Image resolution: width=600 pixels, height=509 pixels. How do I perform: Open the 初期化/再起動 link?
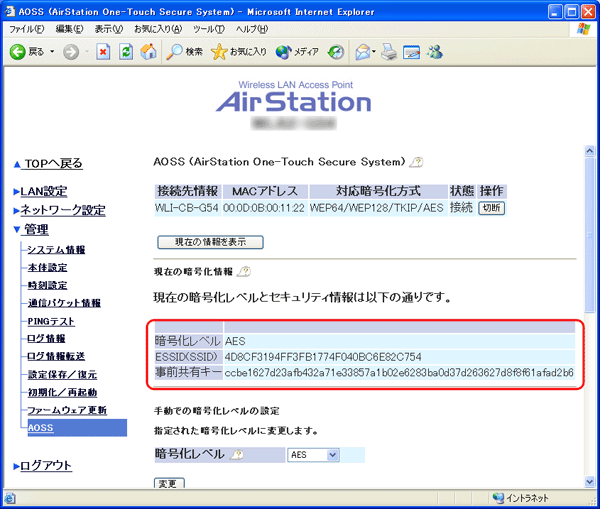62,392
